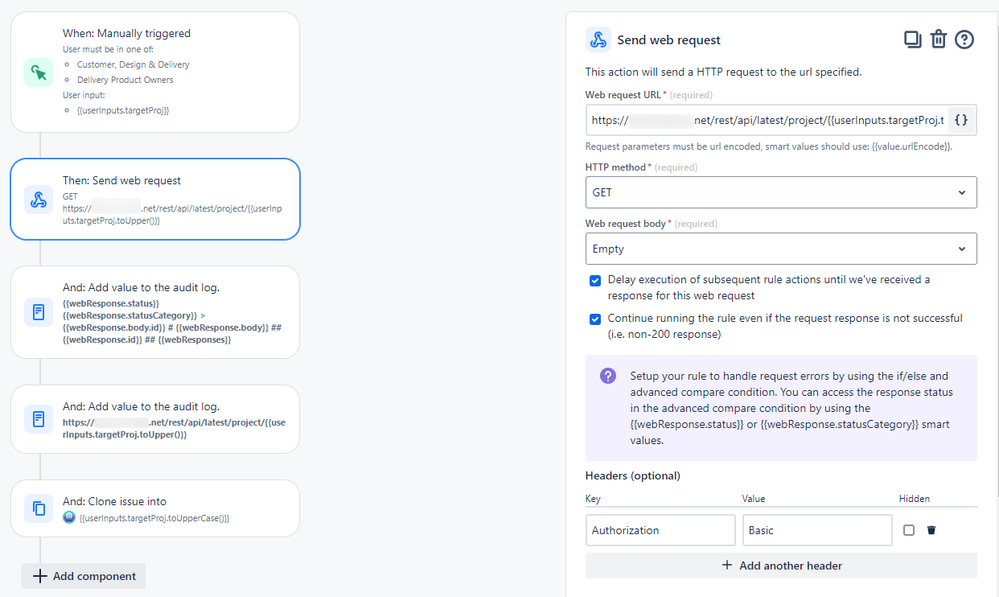999x597 pixels.
Task: Open help with question mark icon
Action: (x=964, y=40)
